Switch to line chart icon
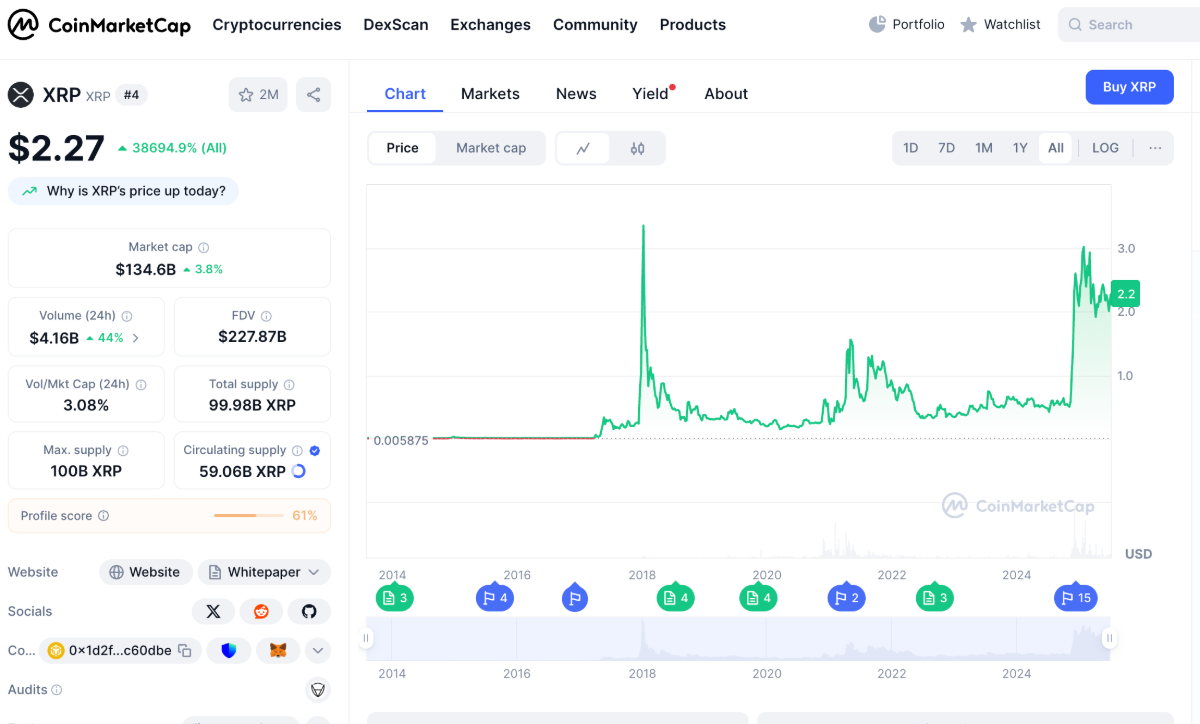This screenshot has height=724, width=1200. coord(583,148)
